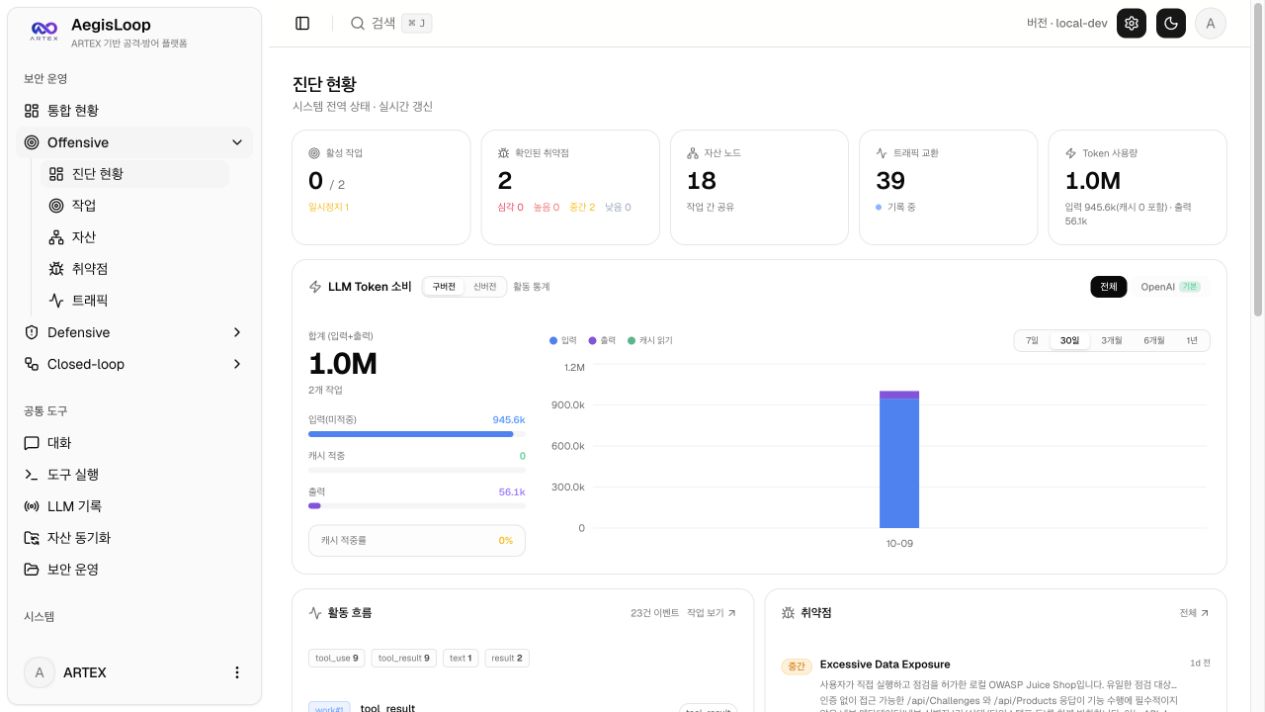Open 자산 network icon in sidebar
Screen dimensions: 1265x712
(x=56, y=237)
